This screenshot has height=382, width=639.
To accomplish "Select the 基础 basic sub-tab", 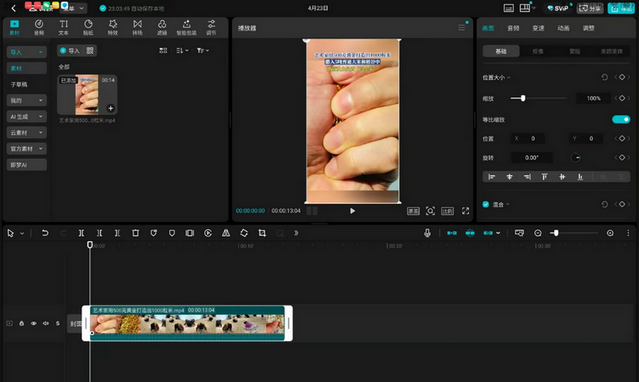I will click(501, 51).
